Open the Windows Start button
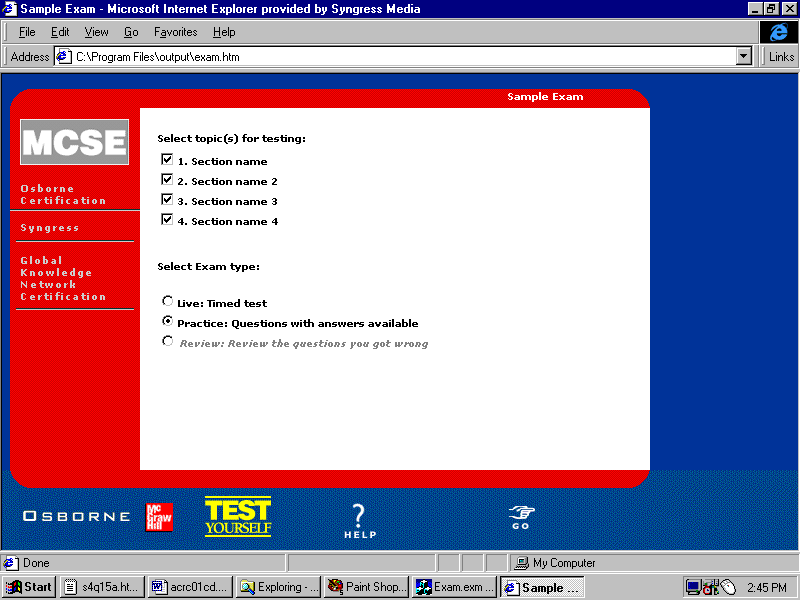800x600 pixels. (x=29, y=587)
